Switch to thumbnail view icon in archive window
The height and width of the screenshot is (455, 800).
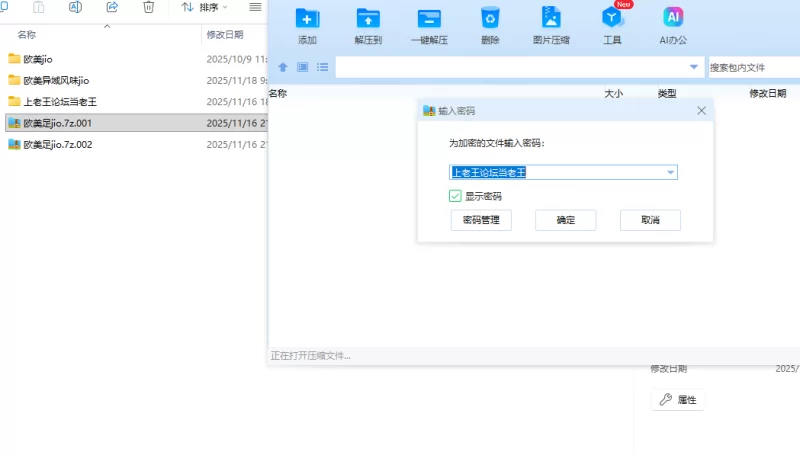point(303,67)
